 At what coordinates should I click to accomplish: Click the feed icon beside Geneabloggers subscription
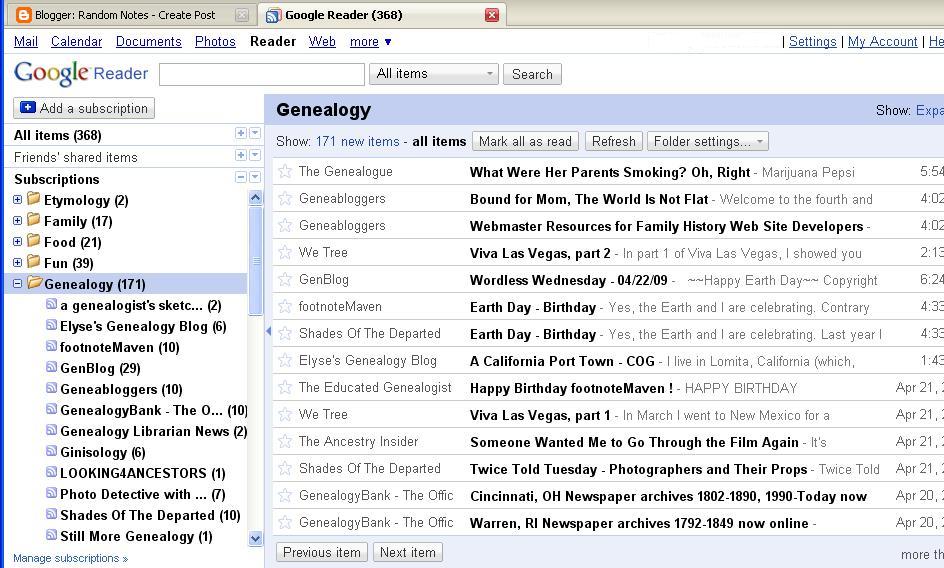click(x=52, y=389)
